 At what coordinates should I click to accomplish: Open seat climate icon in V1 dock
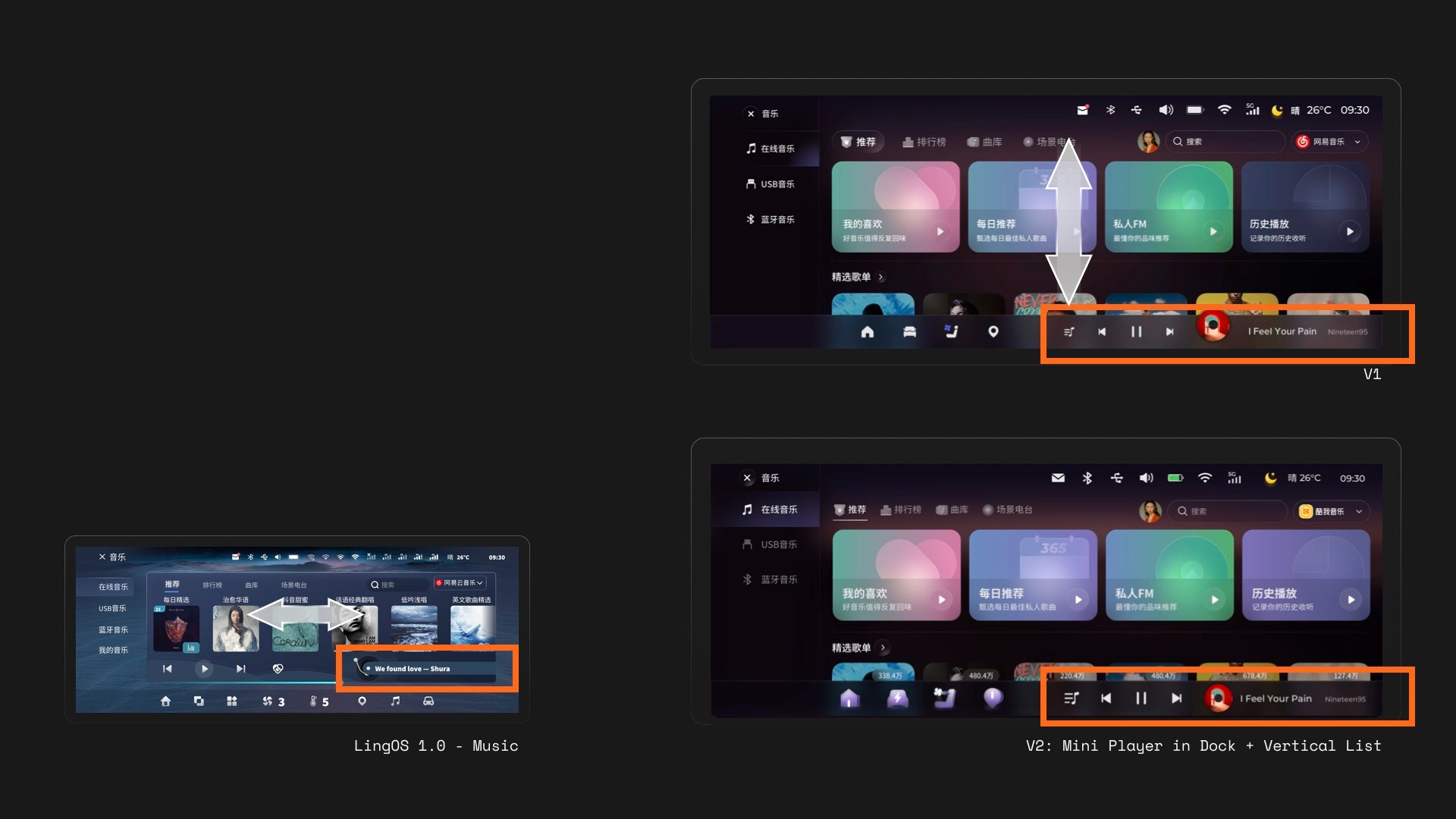coord(951,331)
